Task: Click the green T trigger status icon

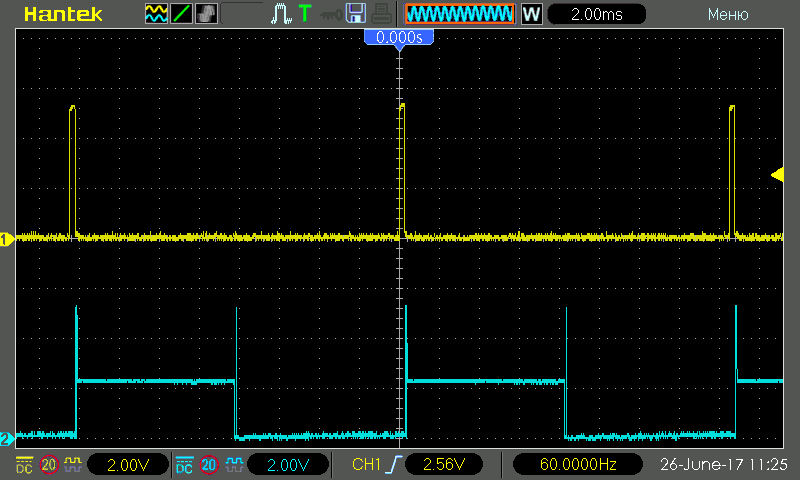Action: [304, 14]
